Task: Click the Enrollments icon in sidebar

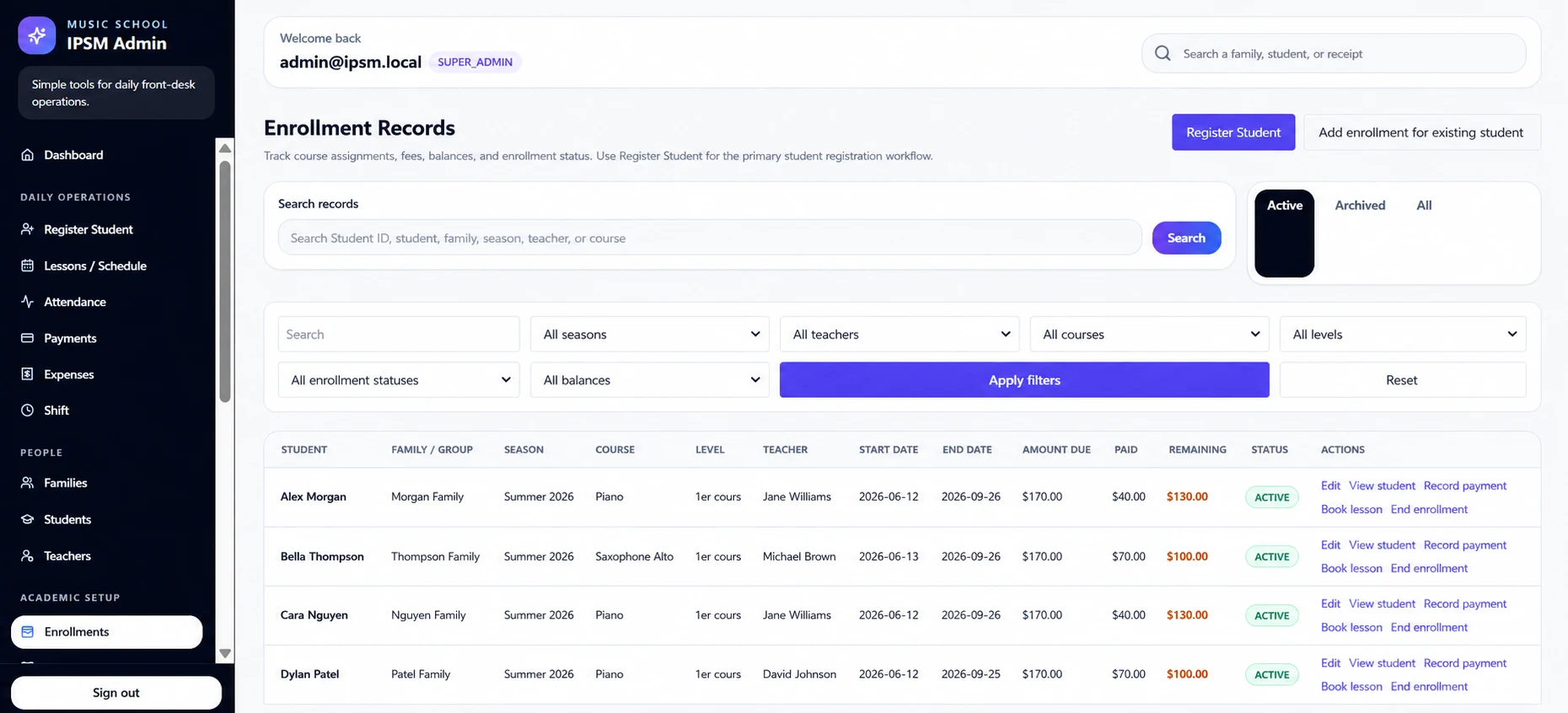Action: coord(27,632)
